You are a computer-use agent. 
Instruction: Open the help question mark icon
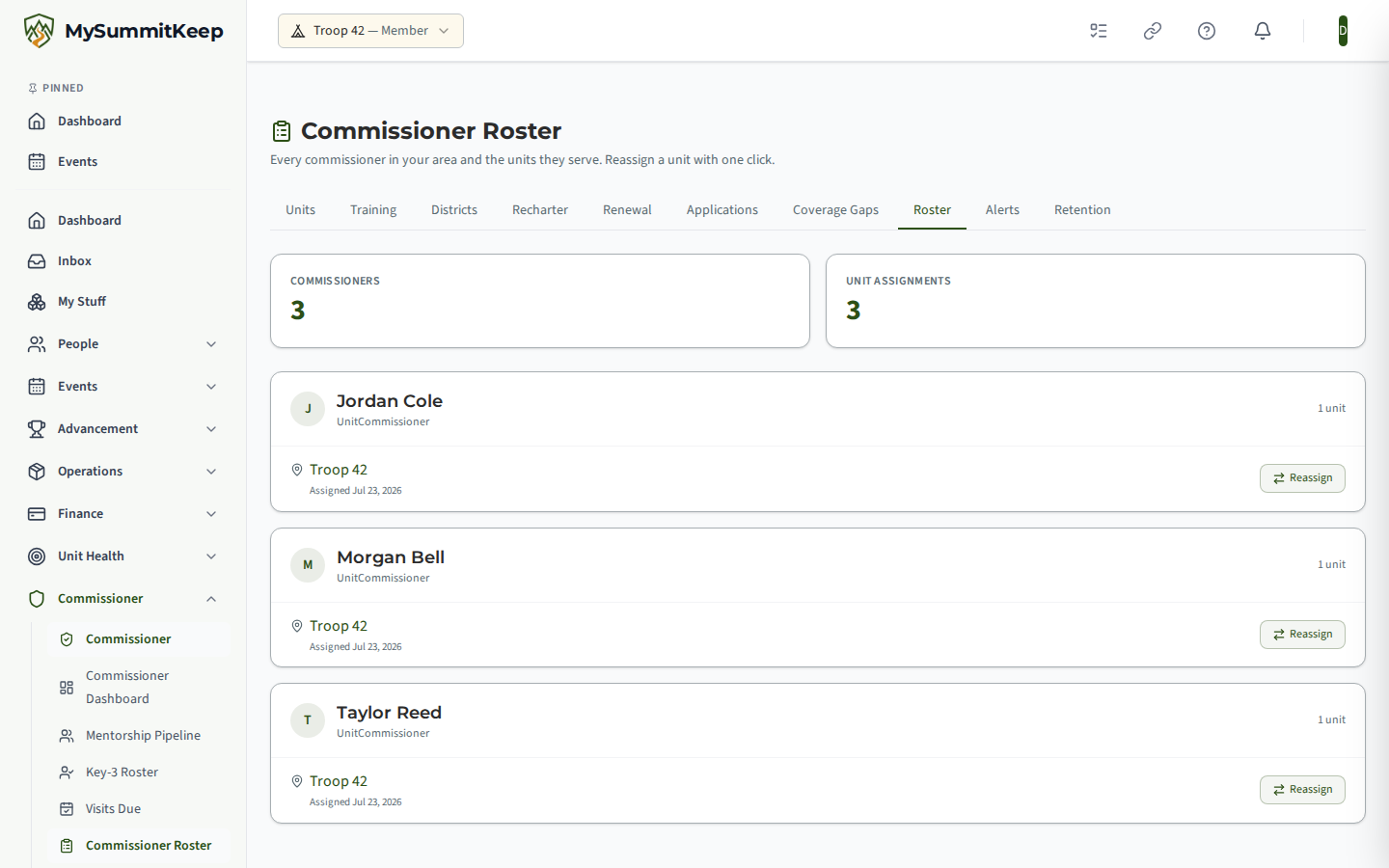tap(1207, 31)
